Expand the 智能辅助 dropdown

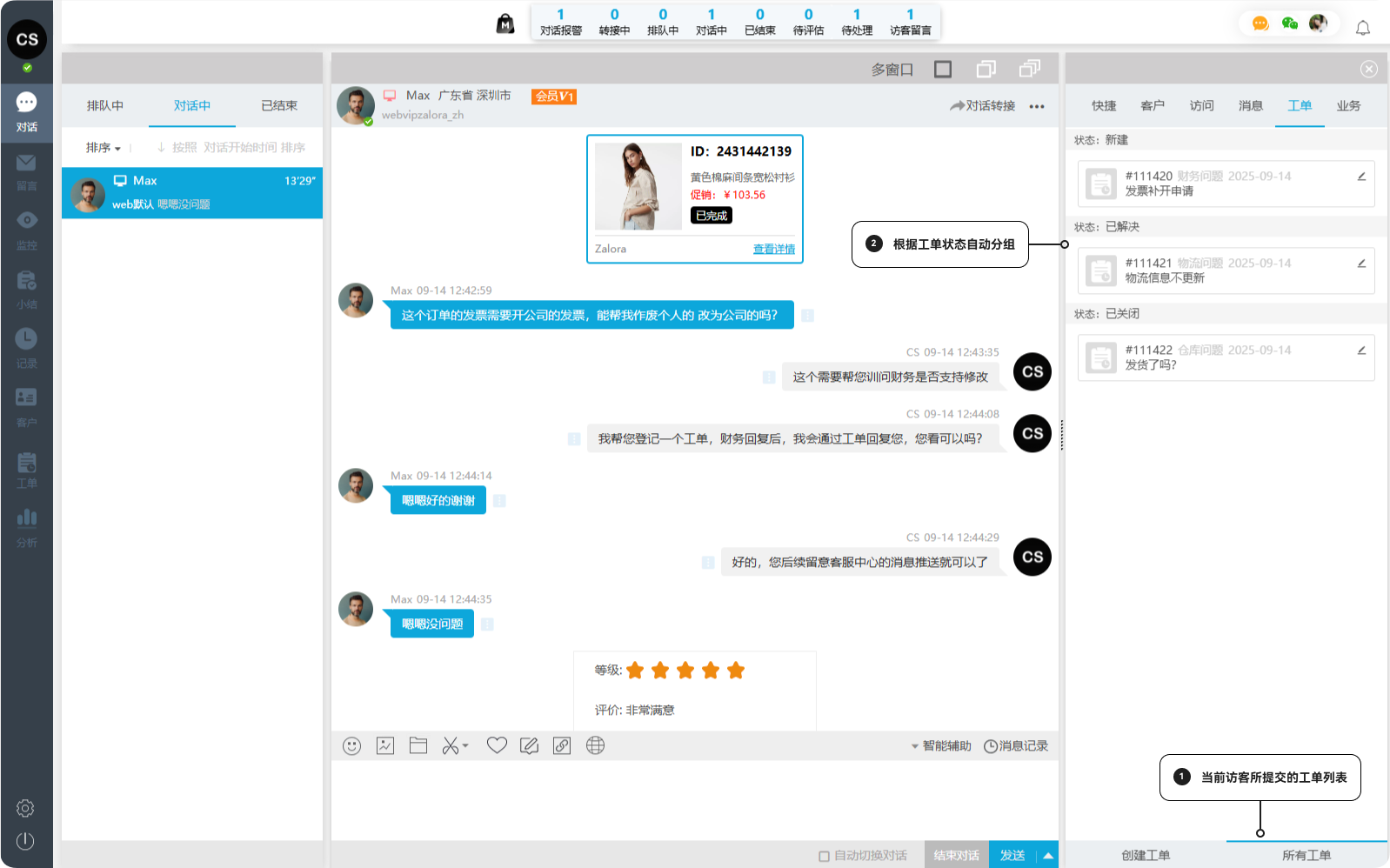click(941, 746)
